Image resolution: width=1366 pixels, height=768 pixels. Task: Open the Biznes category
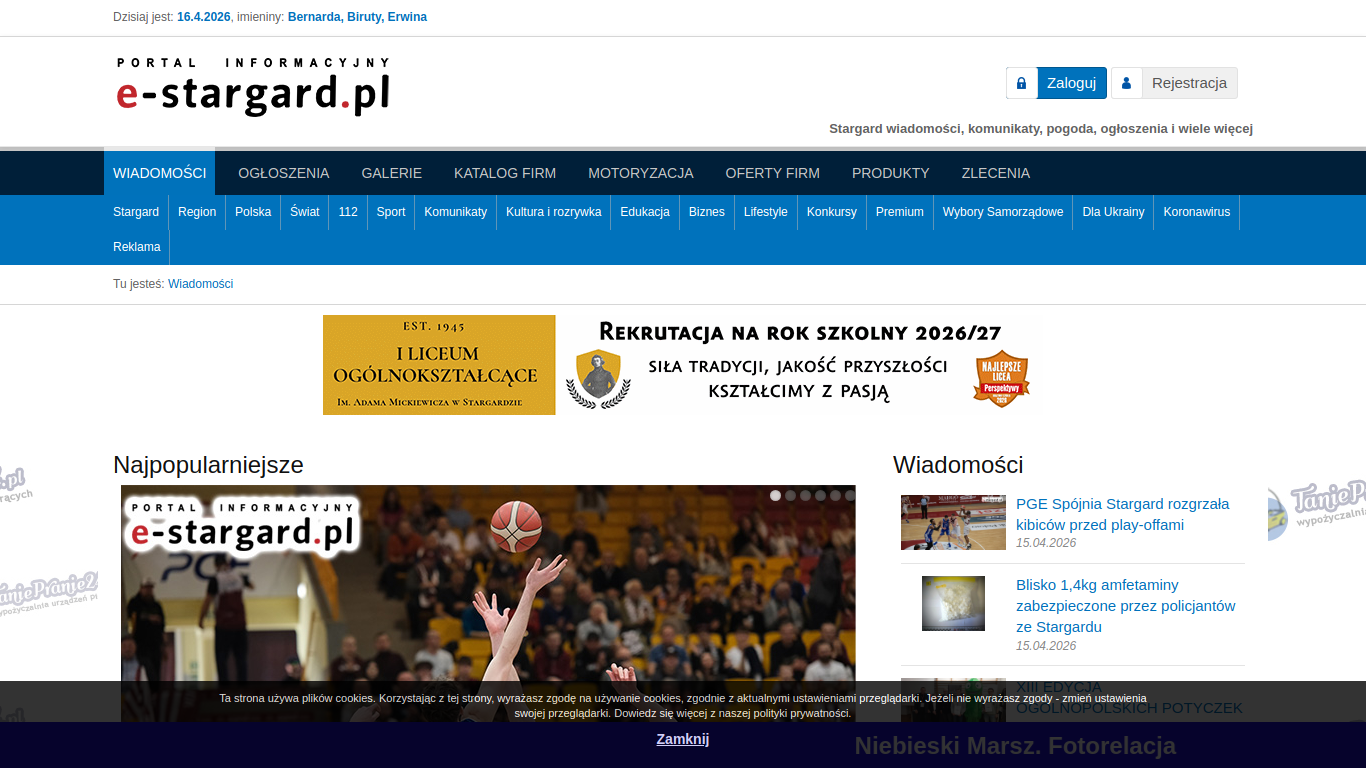[707, 212]
